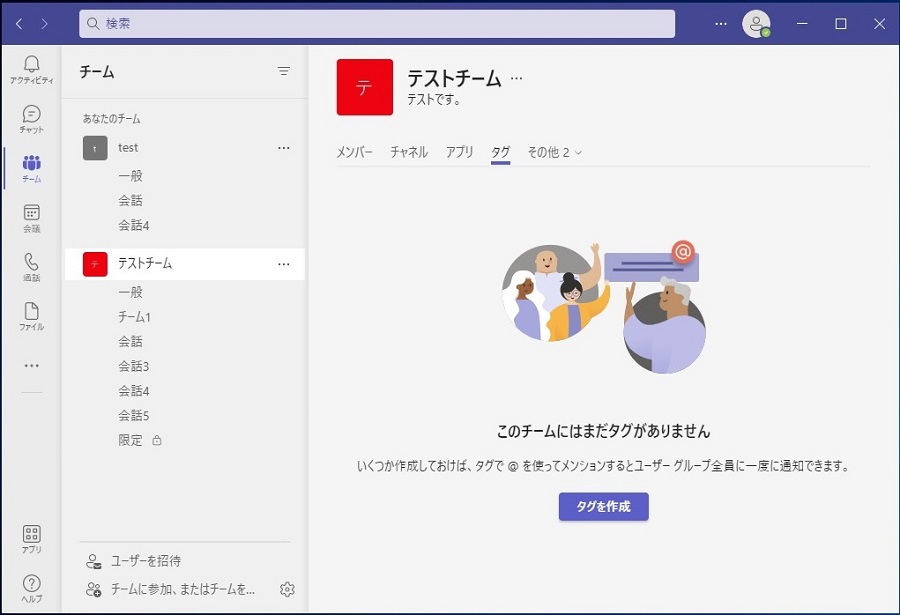Viewport: 900px width, 615px height.
Task: Click the テストです。 team description
Action: (x=434, y=100)
